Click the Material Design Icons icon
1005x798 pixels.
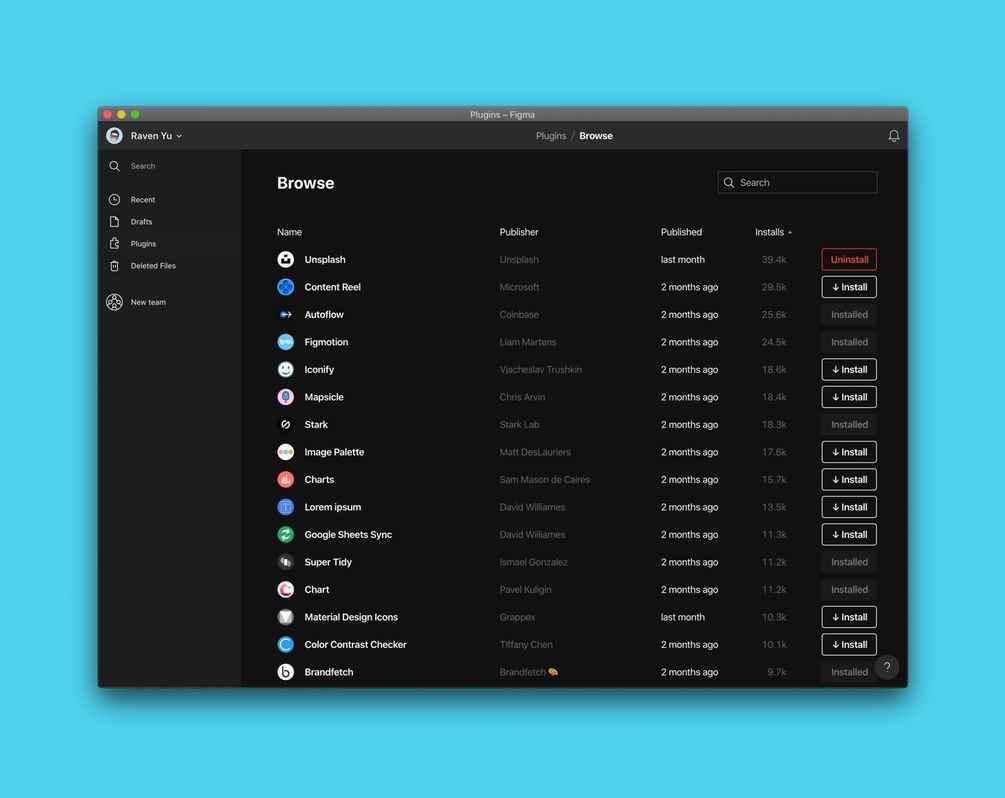pyautogui.click(x=286, y=617)
